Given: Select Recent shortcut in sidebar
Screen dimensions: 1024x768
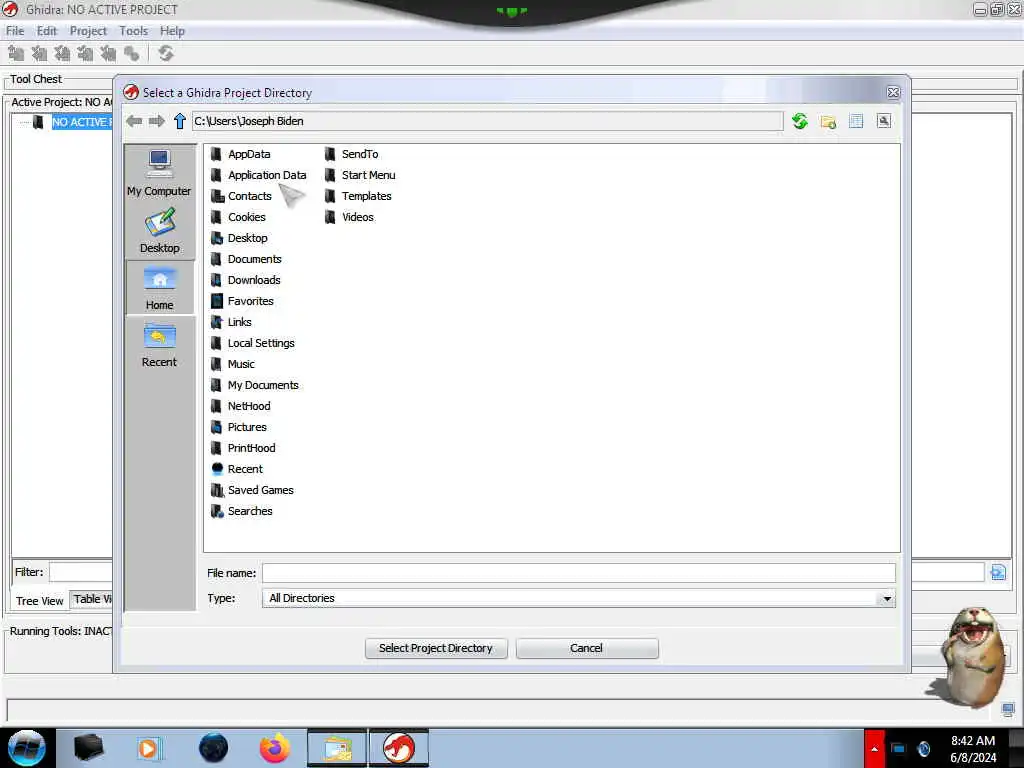Looking at the screenshot, I should pyautogui.click(x=159, y=345).
